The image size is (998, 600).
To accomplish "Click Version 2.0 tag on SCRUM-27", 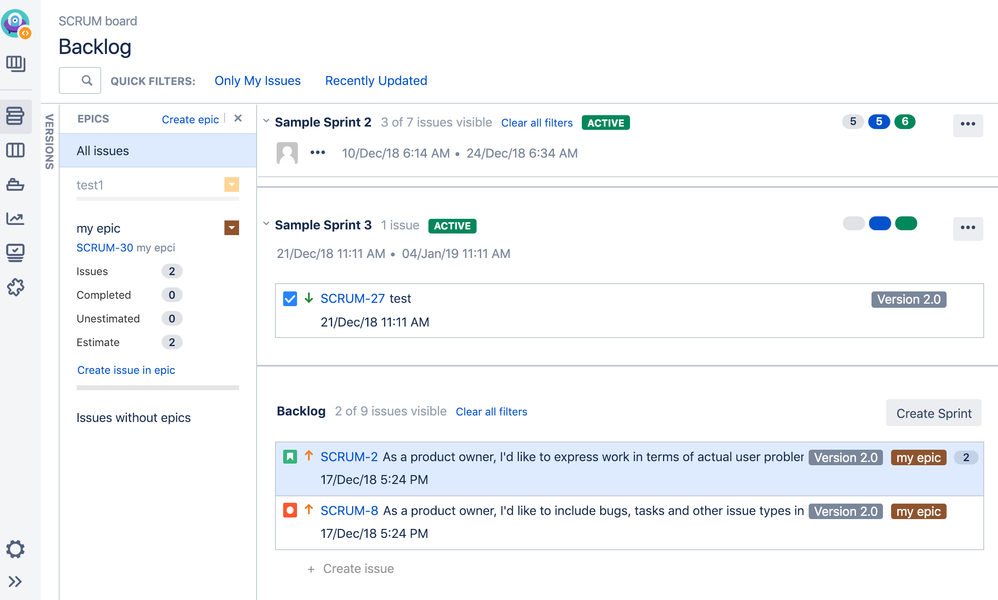I will (909, 300).
